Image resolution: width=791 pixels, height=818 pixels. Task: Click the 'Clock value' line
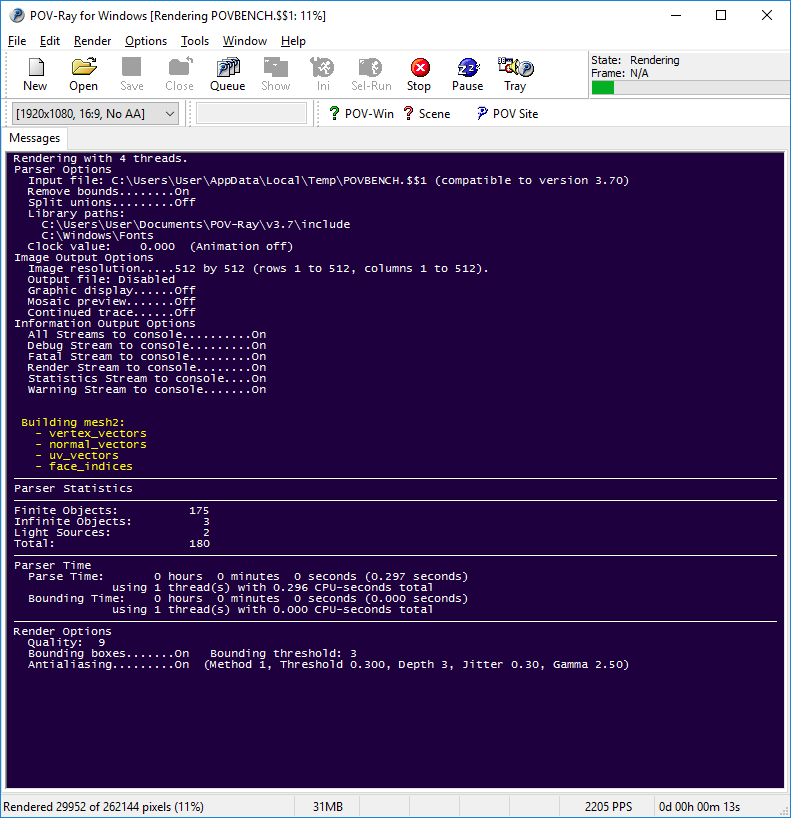[x=160, y=247]
